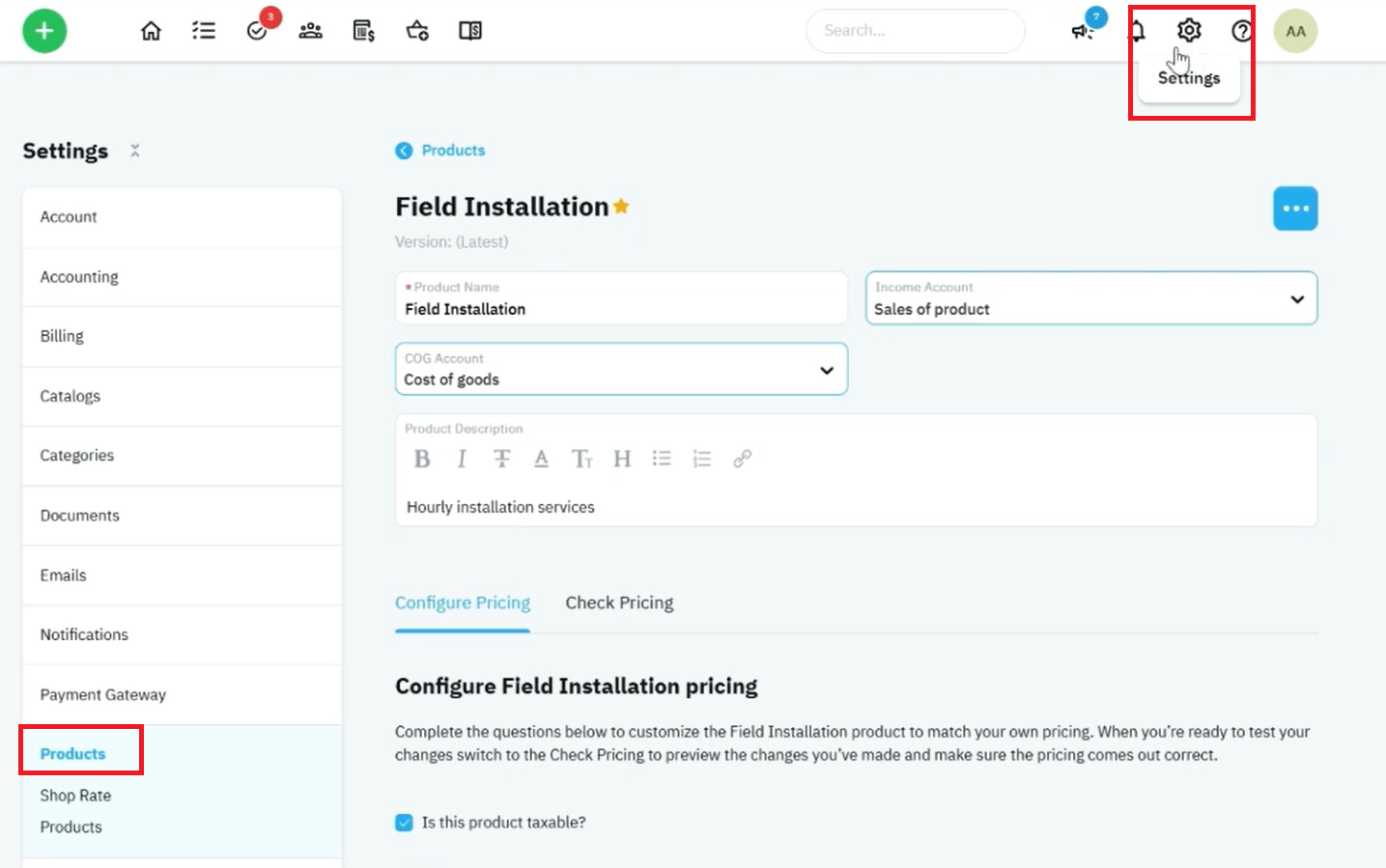Image resolution: width=1386 pixels, height=868 pixels.
Task: Open the blue three-dots more actions button
Action: point(1295,209)
